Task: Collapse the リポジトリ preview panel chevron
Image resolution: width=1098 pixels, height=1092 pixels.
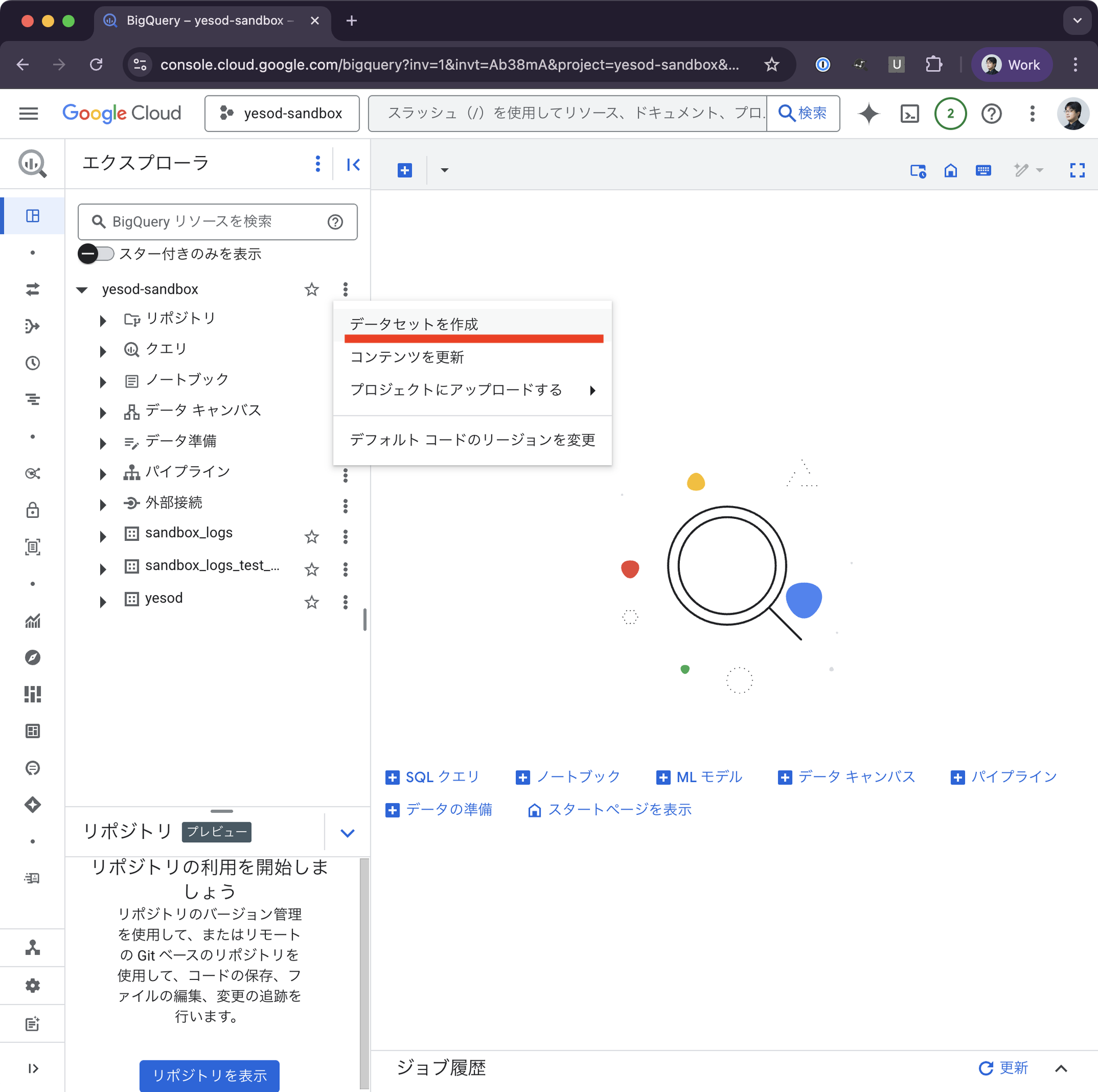Action: 347,833
